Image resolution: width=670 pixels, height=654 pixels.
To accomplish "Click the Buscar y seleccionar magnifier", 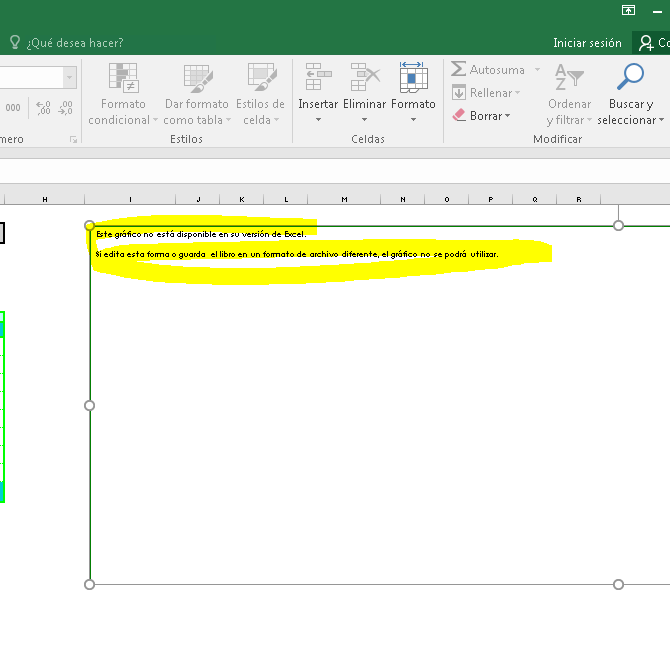I will 630,76.
